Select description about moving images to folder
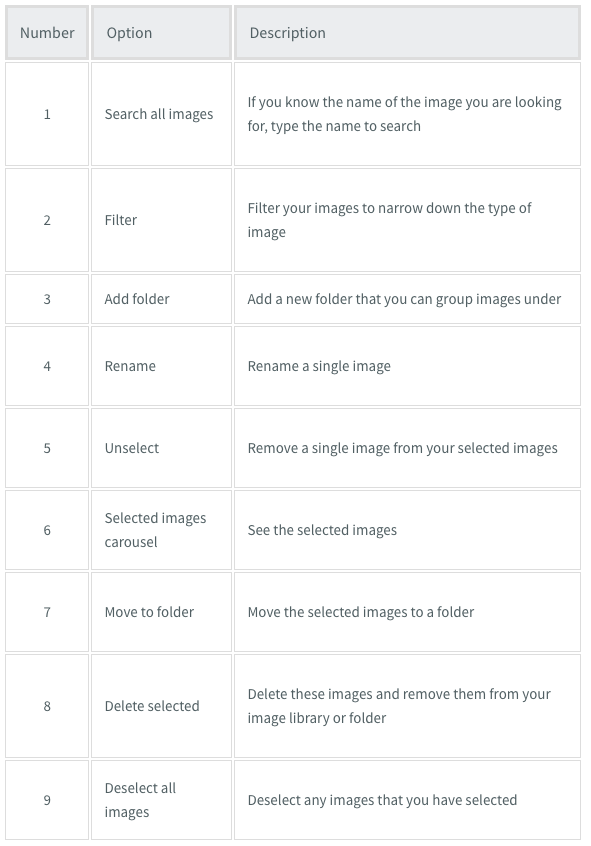Viewport: 591px width, 846px height. pyautogui.click(x=361, y=612)
